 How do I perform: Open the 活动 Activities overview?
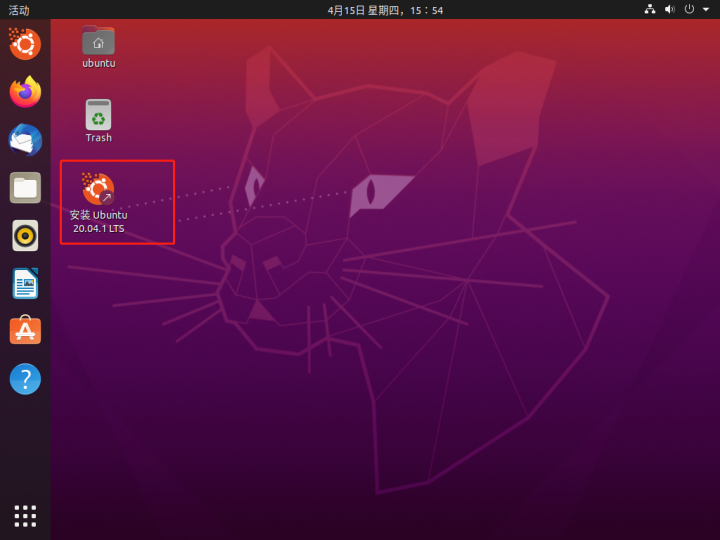pyautogui.click(x=19, y=10)
